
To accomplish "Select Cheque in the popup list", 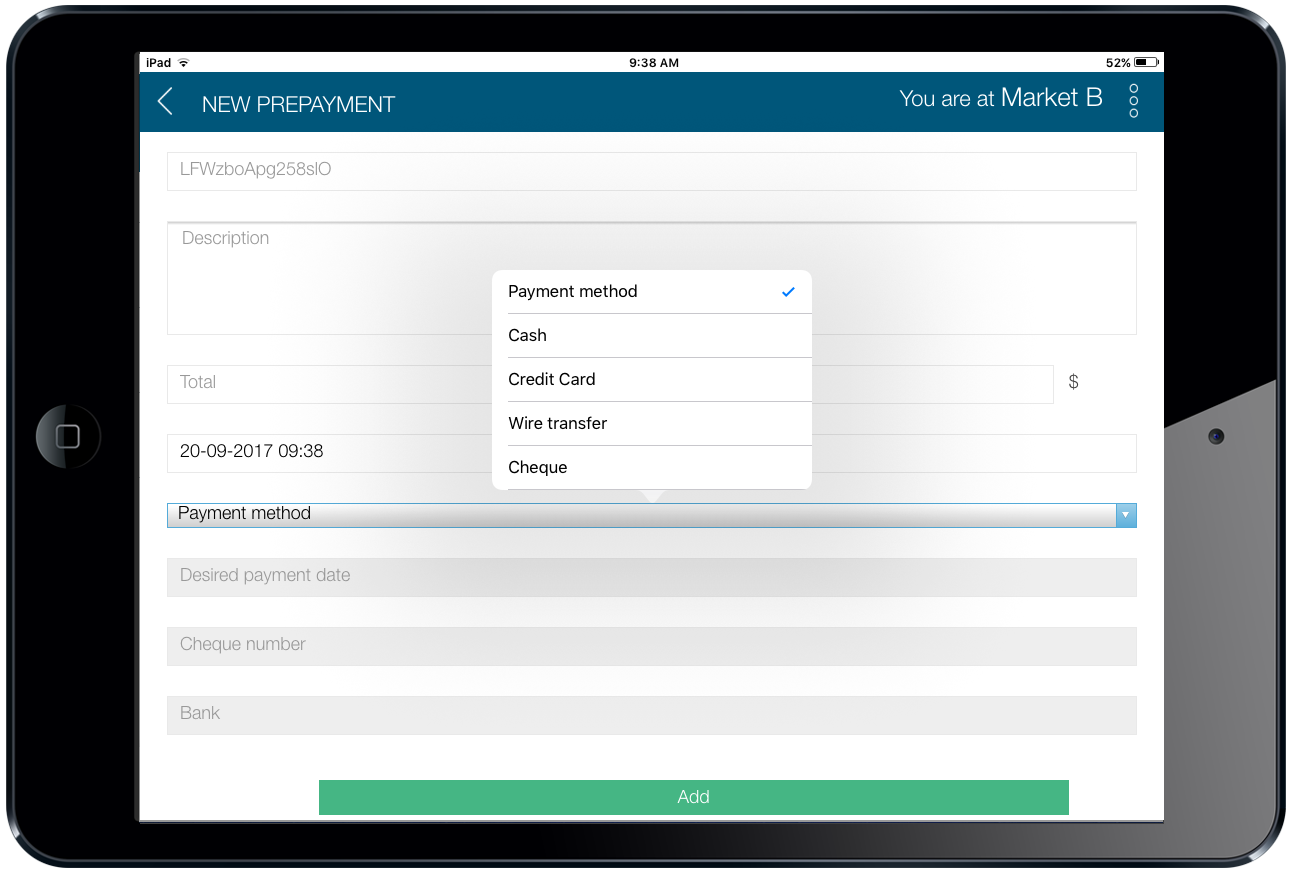I will pyautogui.click(x=652, y=468).
